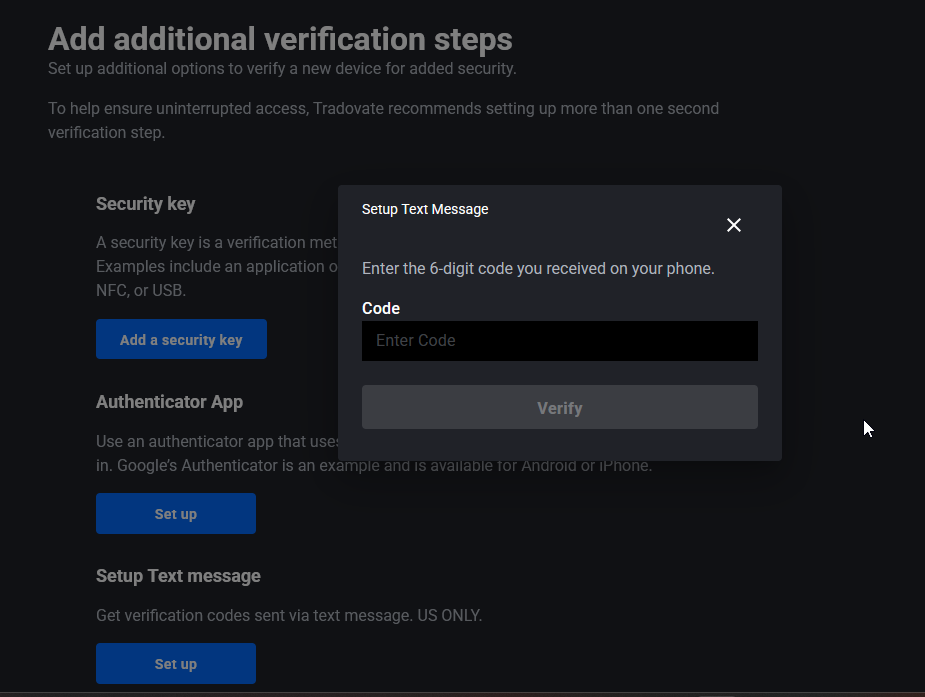Click the 'Authenticator App' section heading
The width and height of the screenshot is (925, 697).
tap(169, 402)
